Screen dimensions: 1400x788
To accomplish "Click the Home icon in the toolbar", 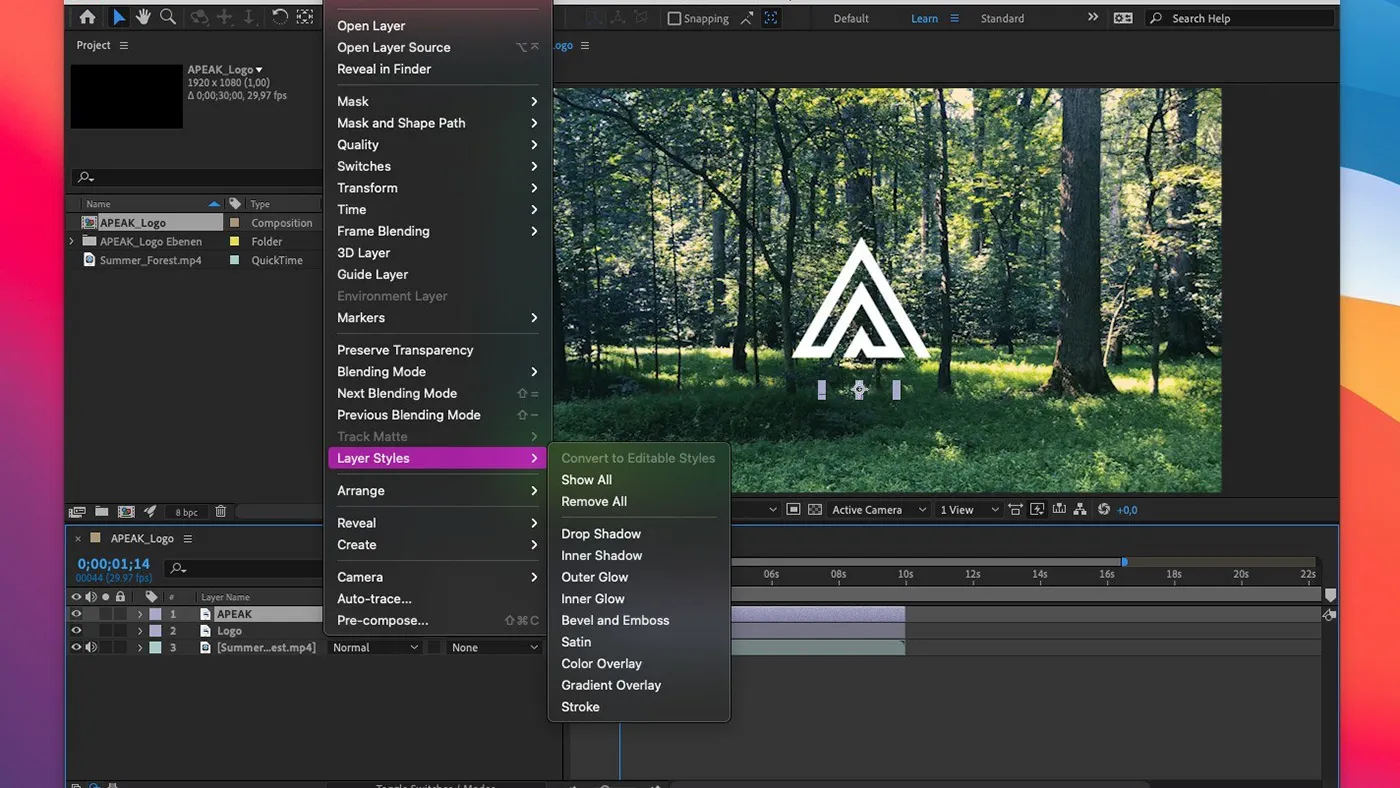I will click(87, 16).
